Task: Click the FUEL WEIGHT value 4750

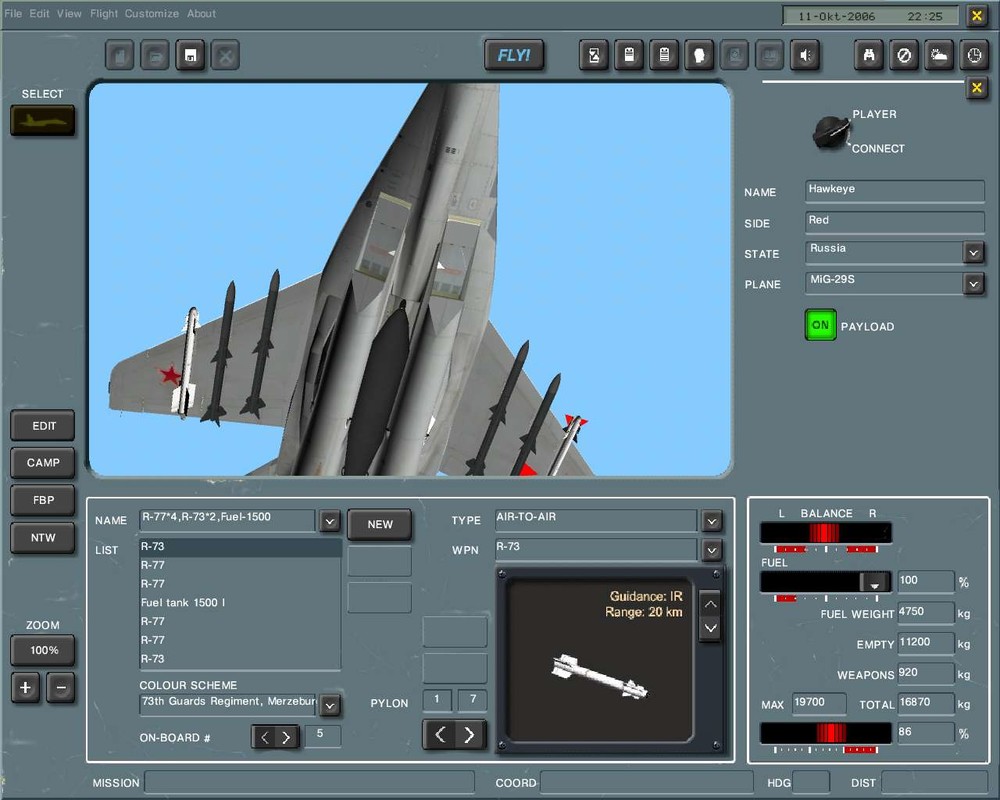Action: pos(925,612)
